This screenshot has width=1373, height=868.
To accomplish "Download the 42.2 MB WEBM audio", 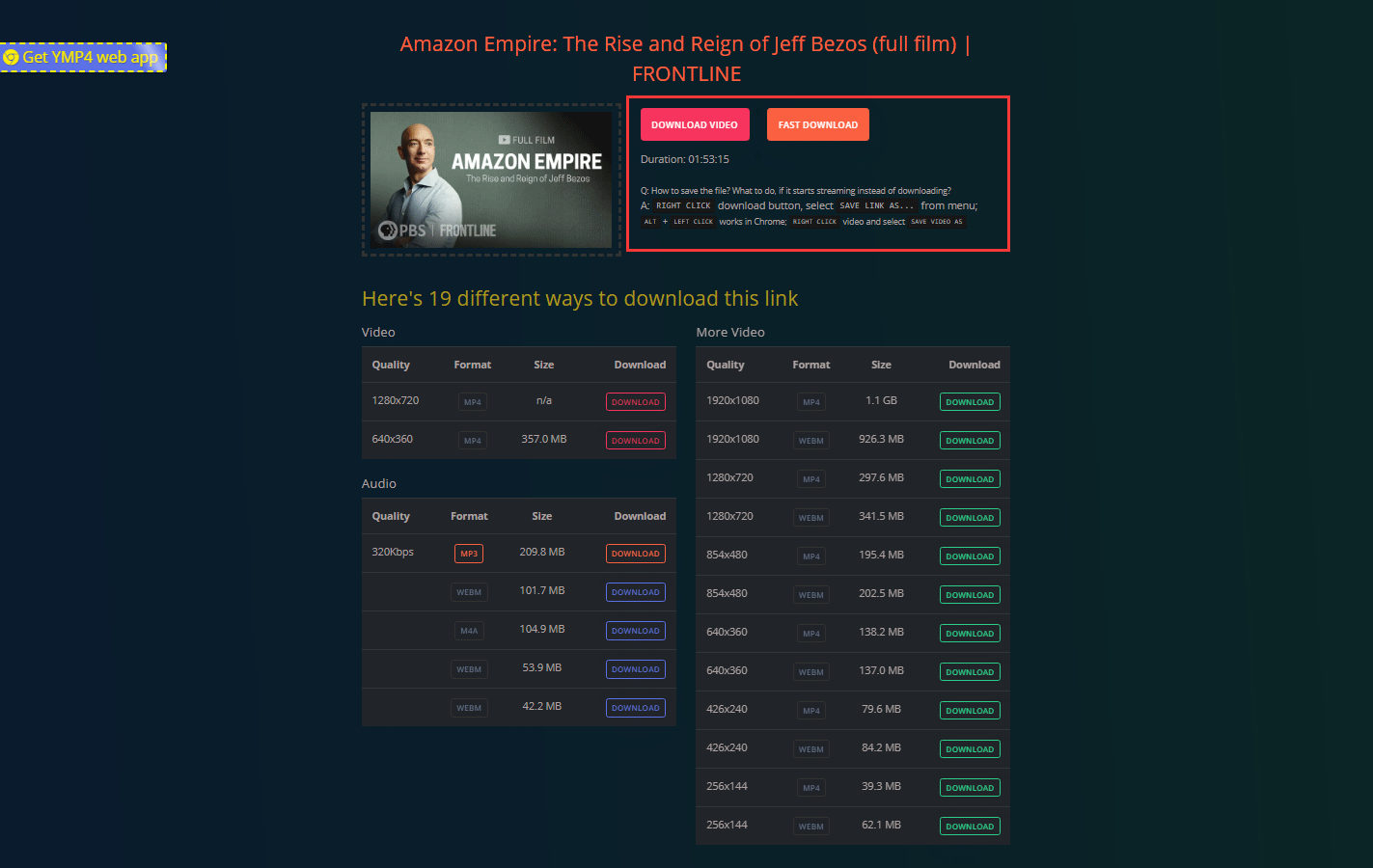I will point(636,708).
